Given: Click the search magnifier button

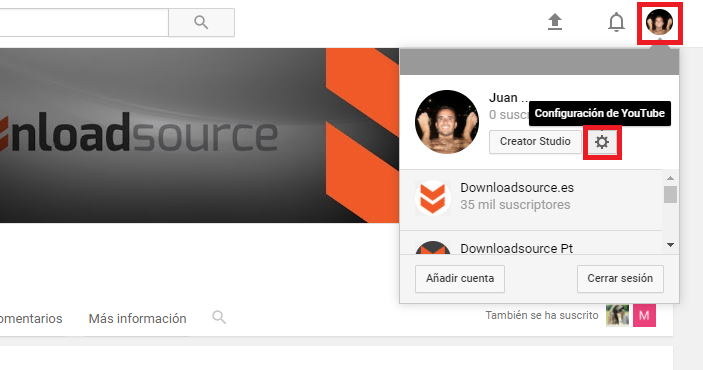Looking at the screenshot, I should 201,22.
